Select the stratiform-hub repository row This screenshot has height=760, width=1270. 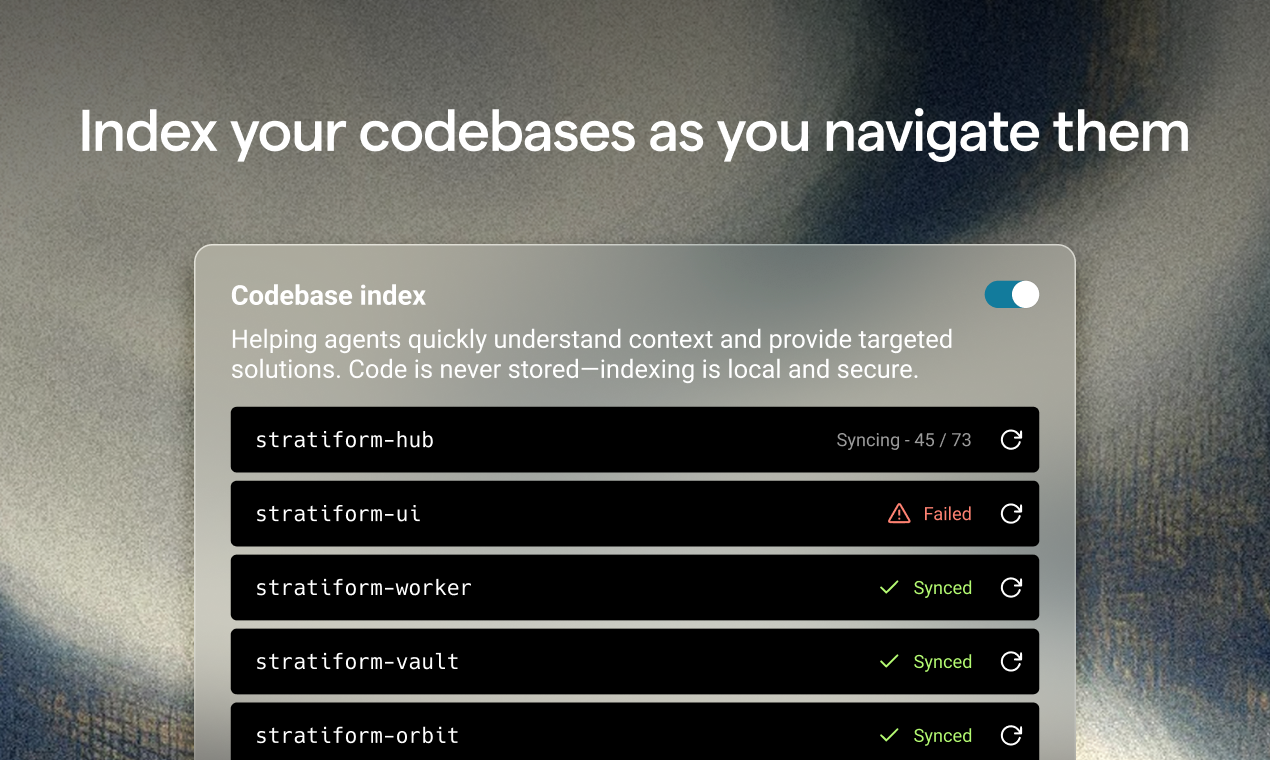click(x=635, y=440)
